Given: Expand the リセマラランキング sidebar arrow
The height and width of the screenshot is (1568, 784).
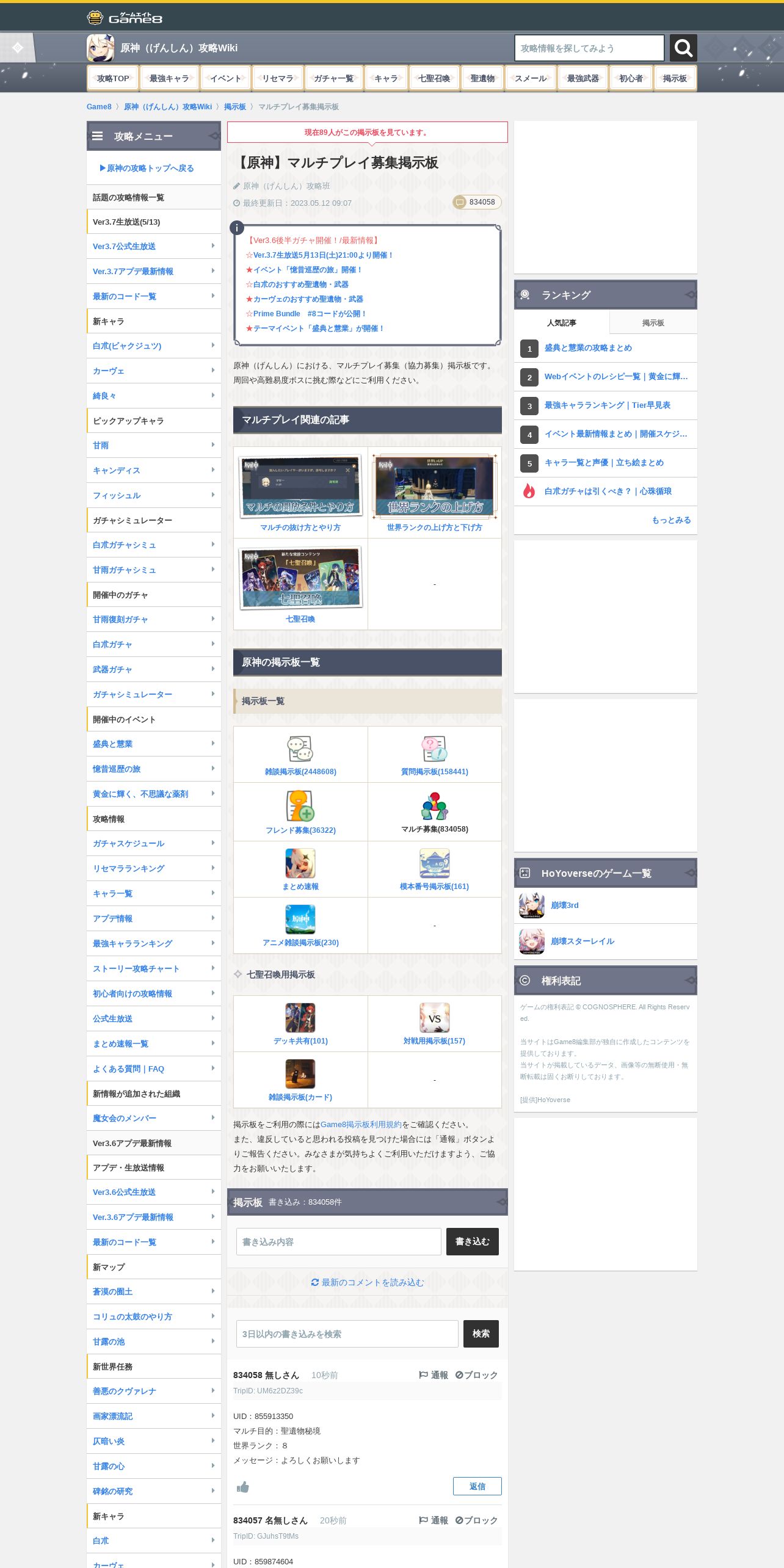Looking at the screenshot, I should [213, 868].
